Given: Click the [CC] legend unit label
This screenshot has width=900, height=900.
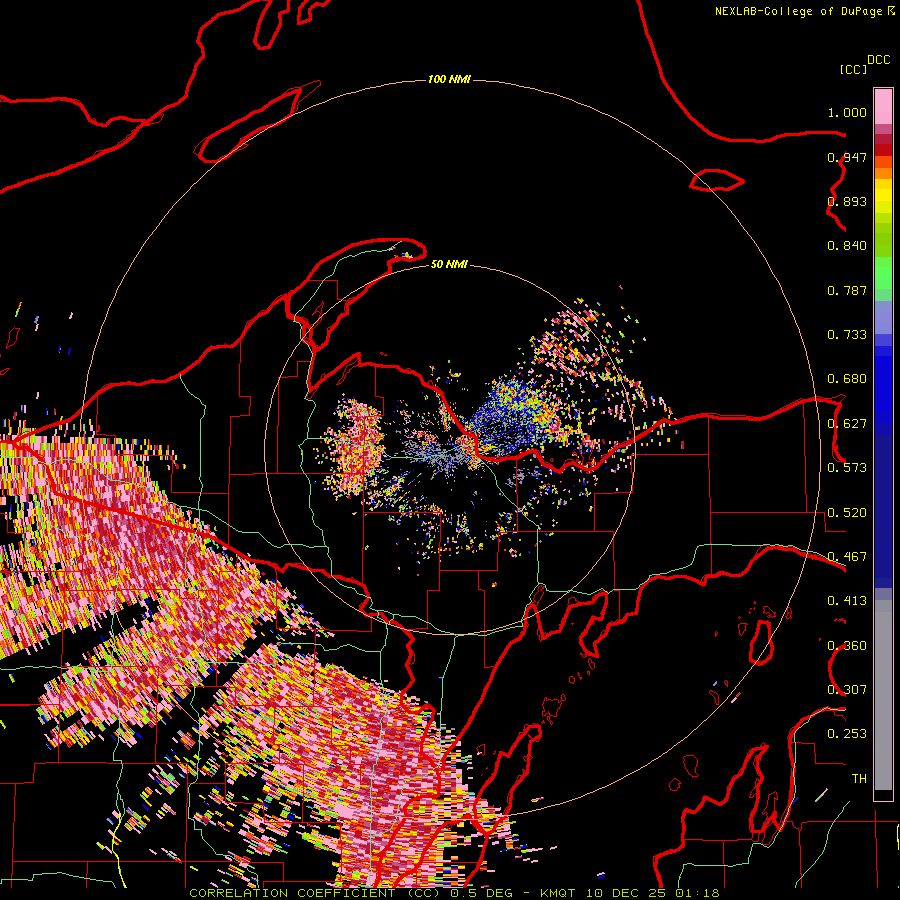Looking at the screenshot, I should (854, 69).
